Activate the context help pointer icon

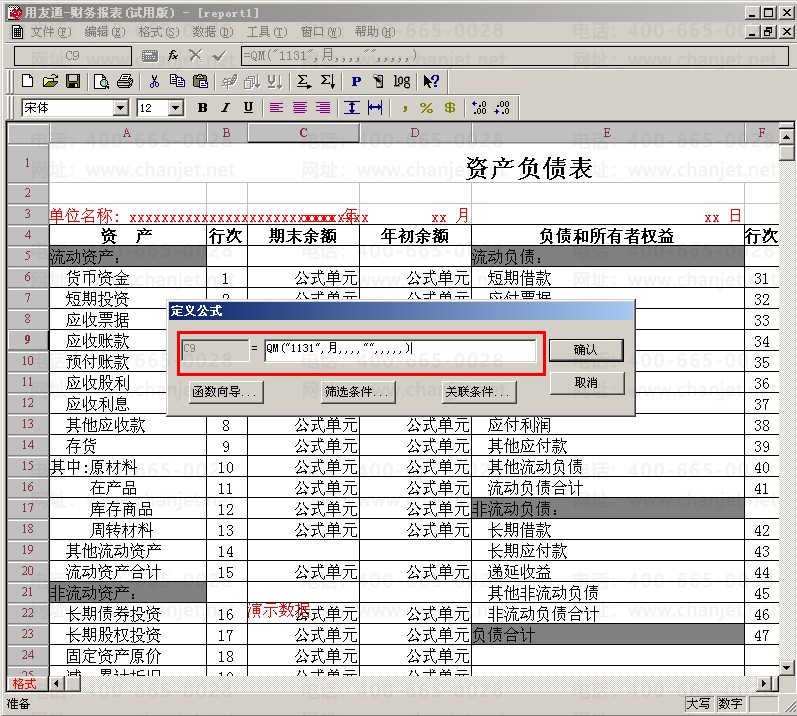(x=431, y=81)
